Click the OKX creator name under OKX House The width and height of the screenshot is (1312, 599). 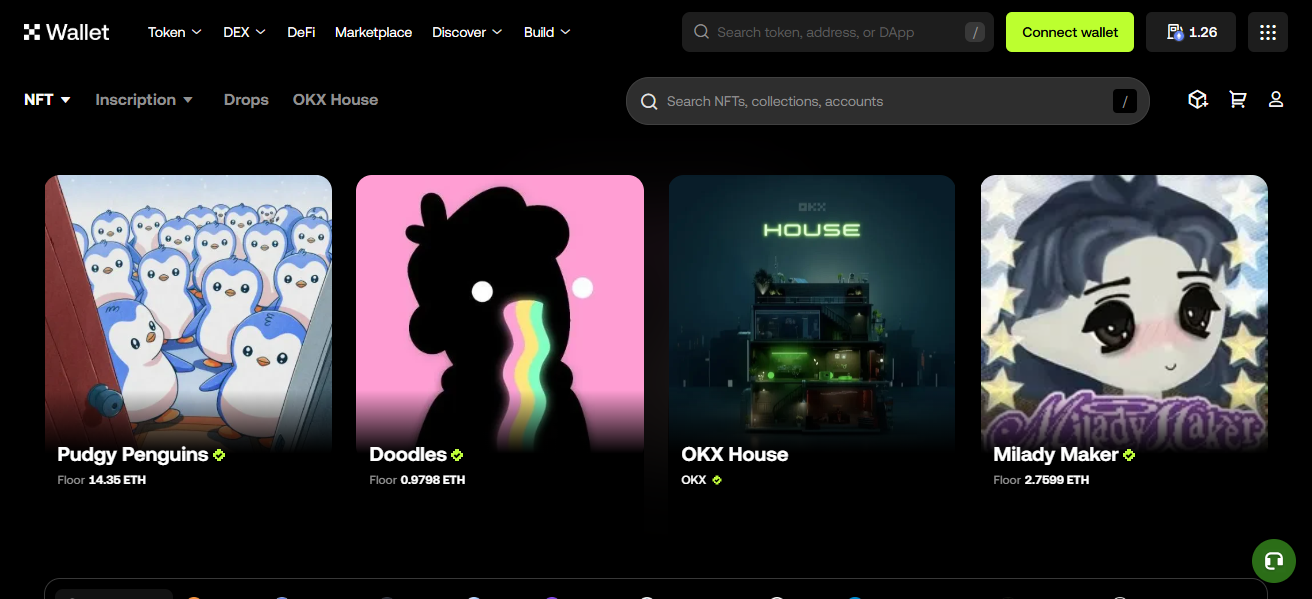coord(694,480)
